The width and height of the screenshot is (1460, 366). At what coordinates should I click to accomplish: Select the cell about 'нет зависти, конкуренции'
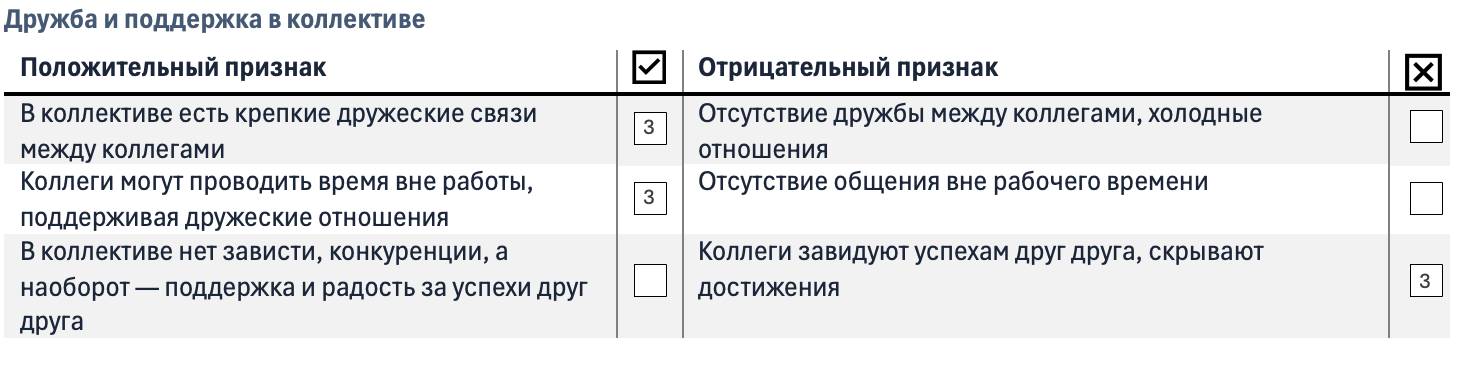point(310,286)
